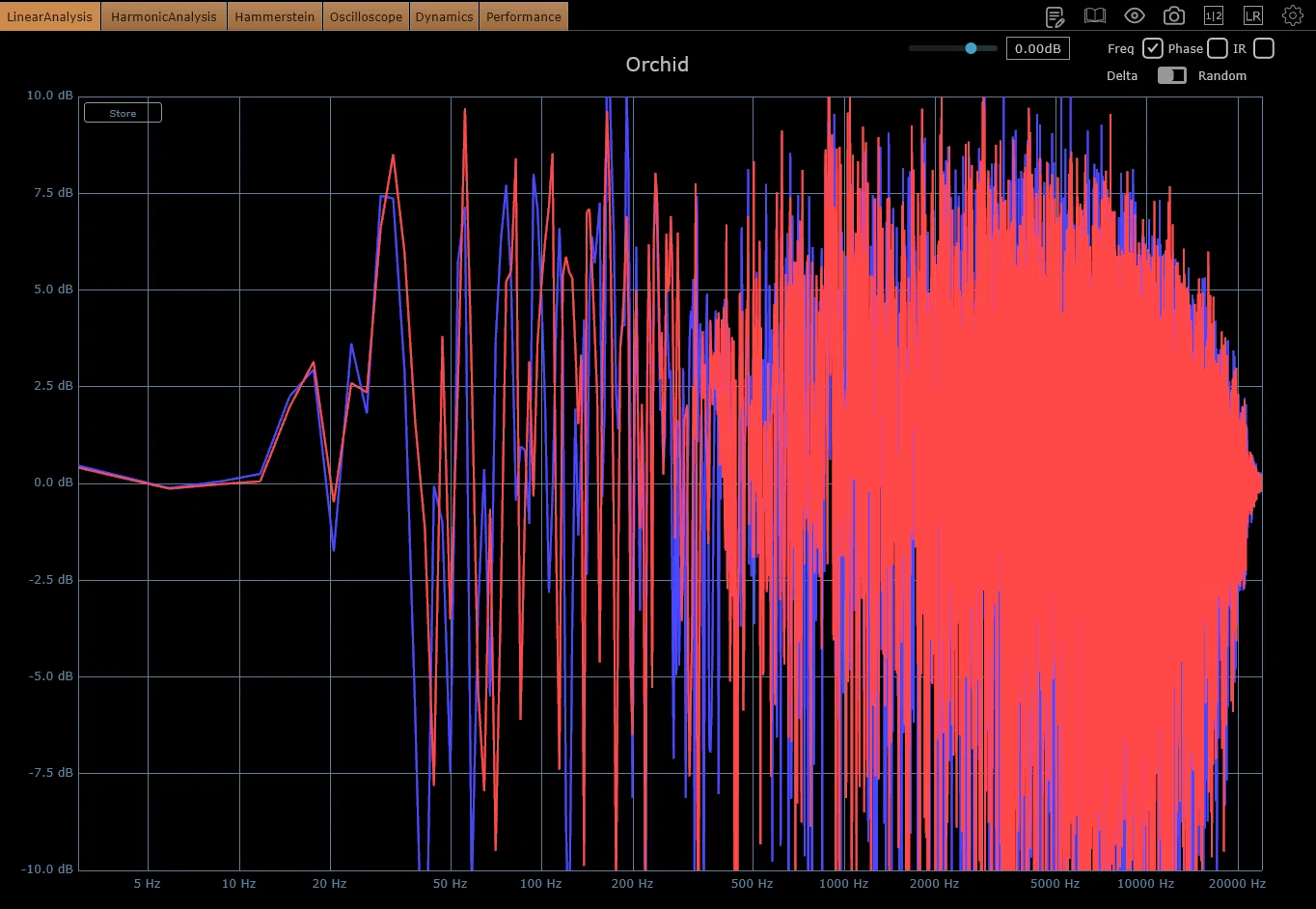Open the Hammerstein tab

click(275, 16)
